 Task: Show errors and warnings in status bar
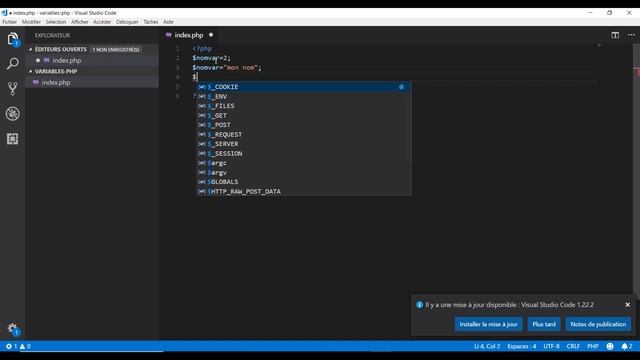[18, 346]
